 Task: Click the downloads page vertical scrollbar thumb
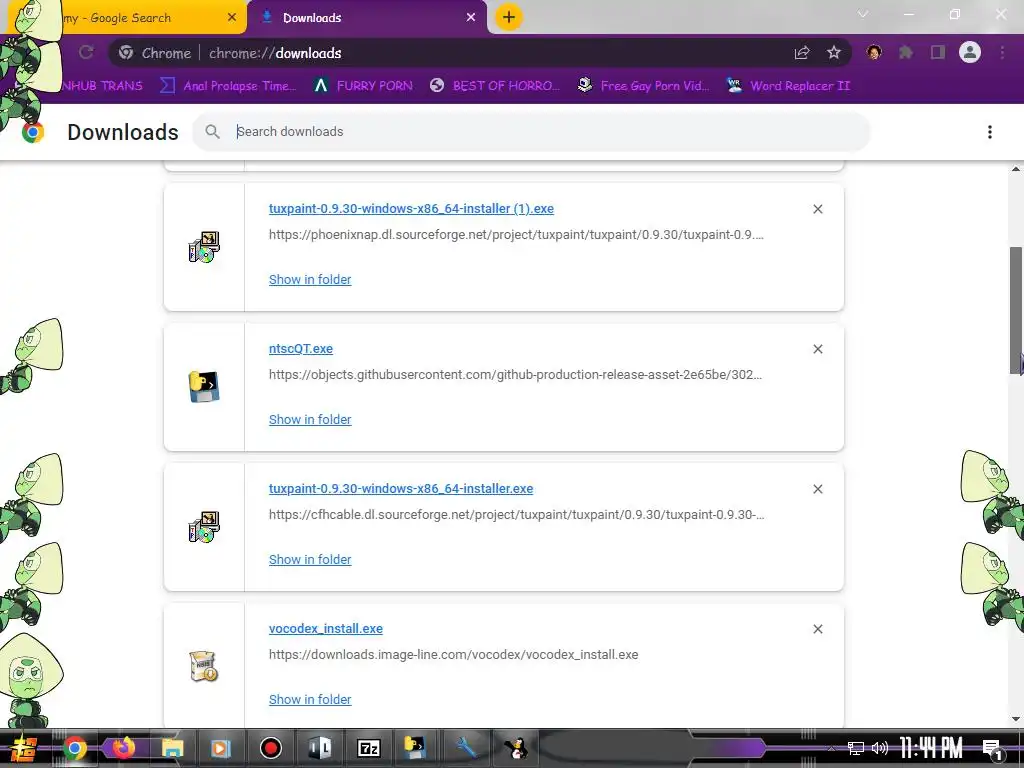click(x=1016, y=311)
